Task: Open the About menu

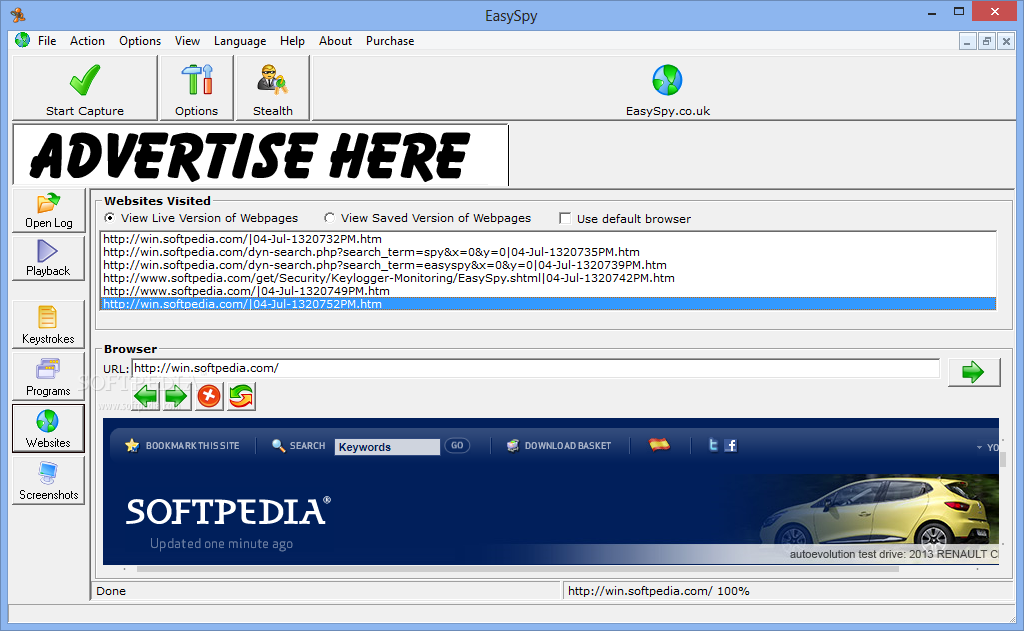Action: click(x=336, y=40)
